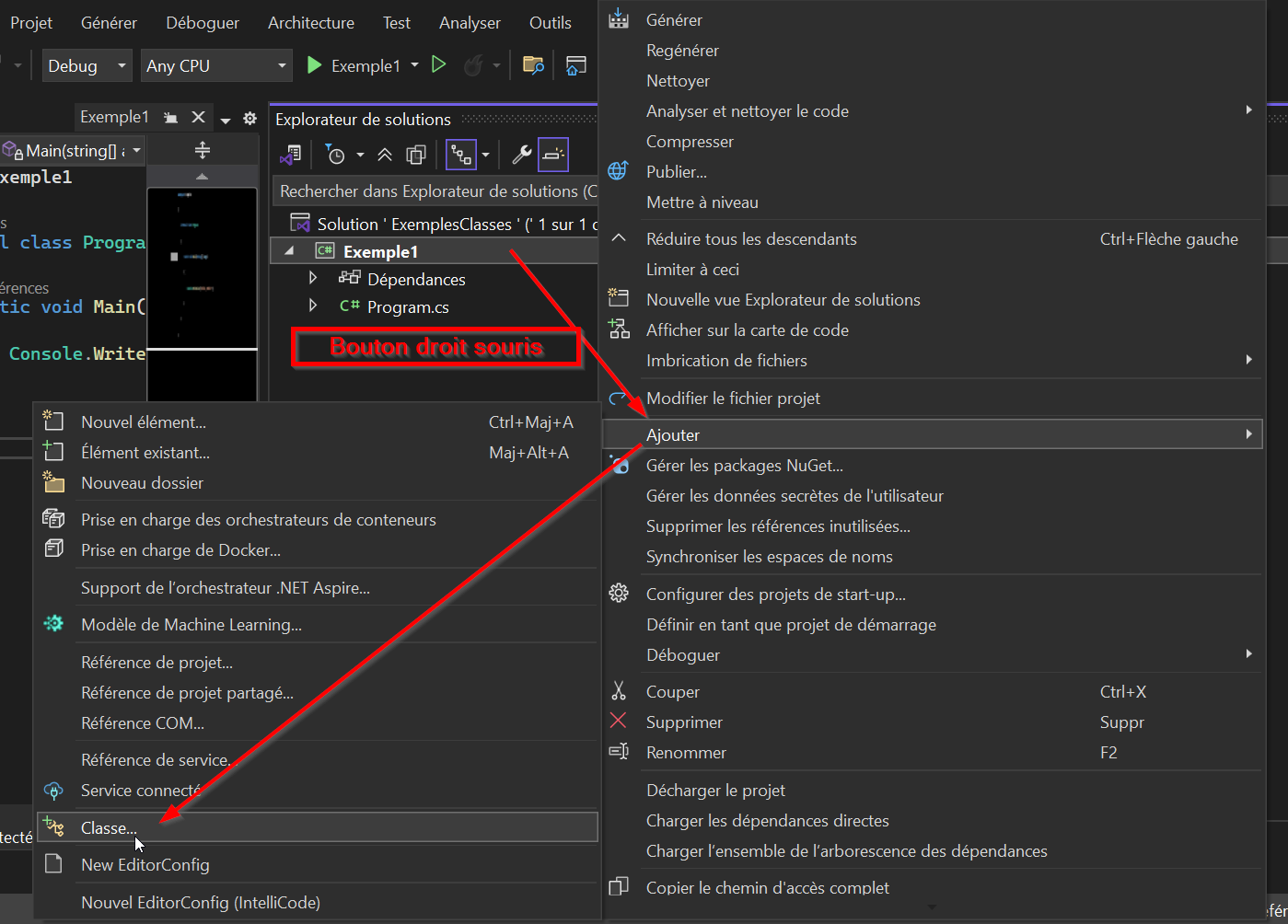Toggle the Preview Selected Items button
Image resolution: width=1288 pixels, height=924 pixels.
553,155
